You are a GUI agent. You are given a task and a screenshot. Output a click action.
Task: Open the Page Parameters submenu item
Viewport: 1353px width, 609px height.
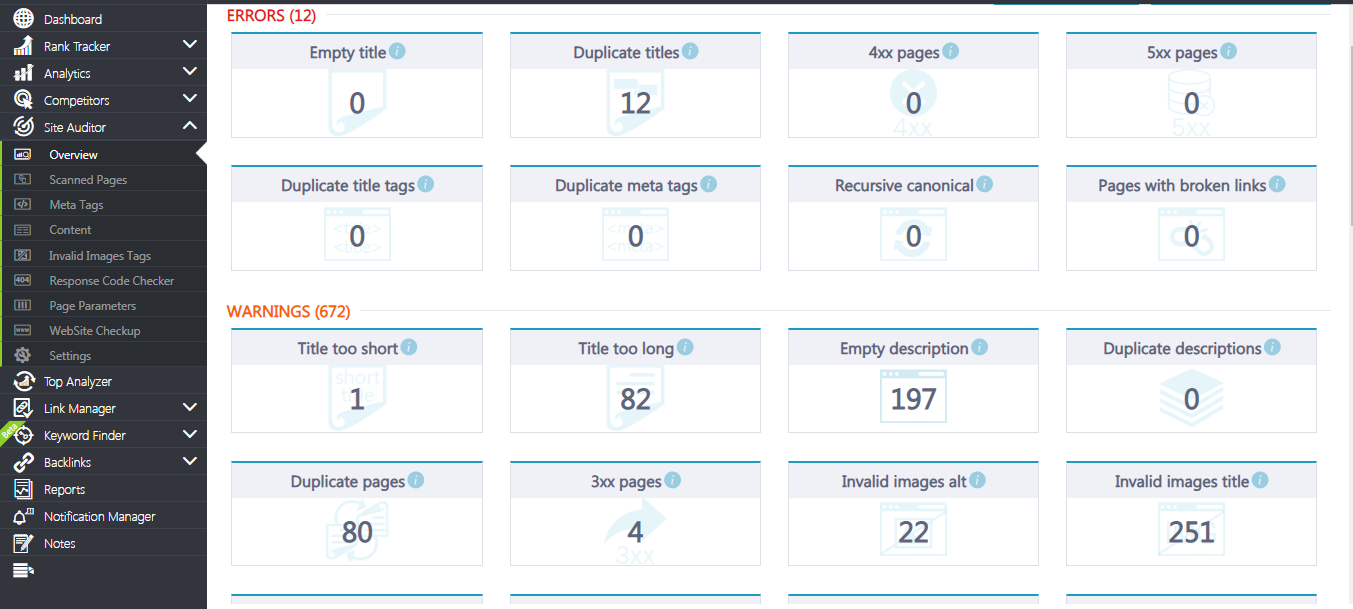pyautogui.click(x=103, y=305)
